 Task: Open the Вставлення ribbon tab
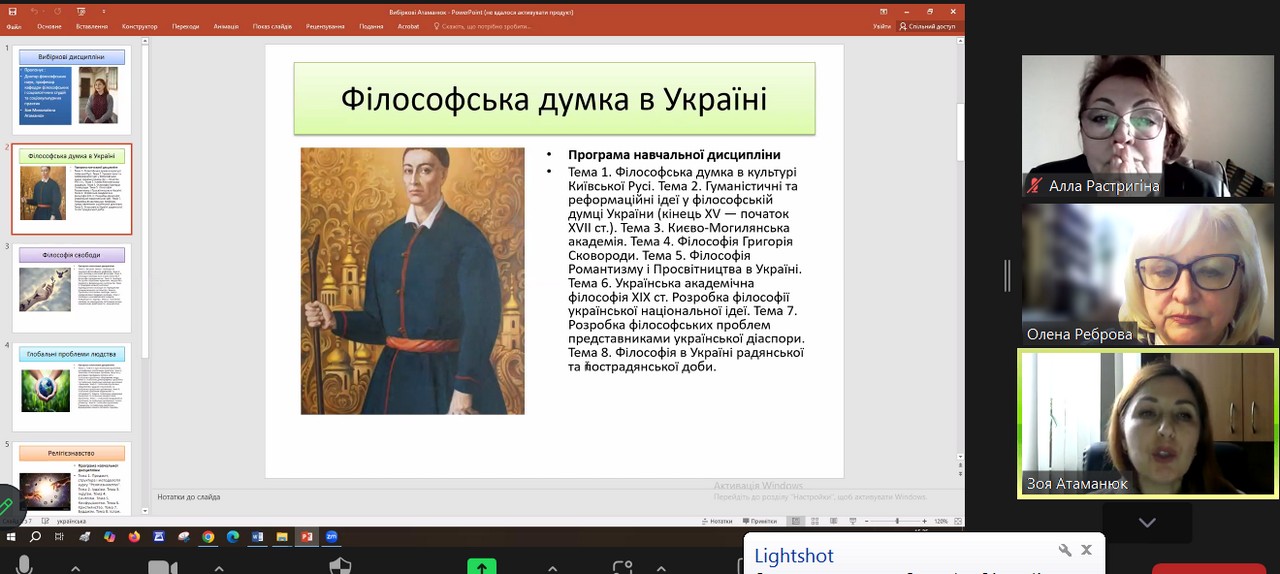point(91,26)
